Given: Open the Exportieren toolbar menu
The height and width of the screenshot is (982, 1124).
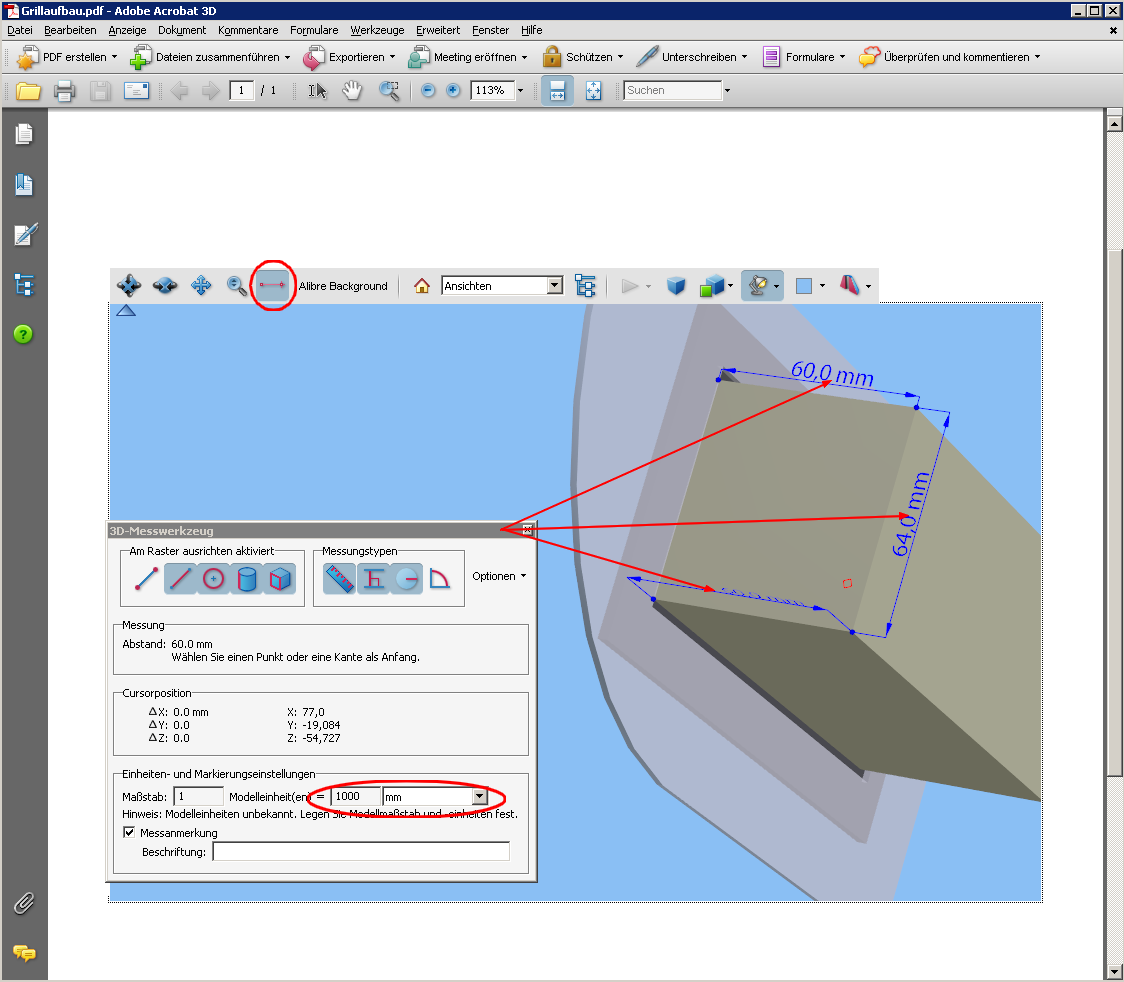Looking at the screenshot, I should tap(349, 57).
